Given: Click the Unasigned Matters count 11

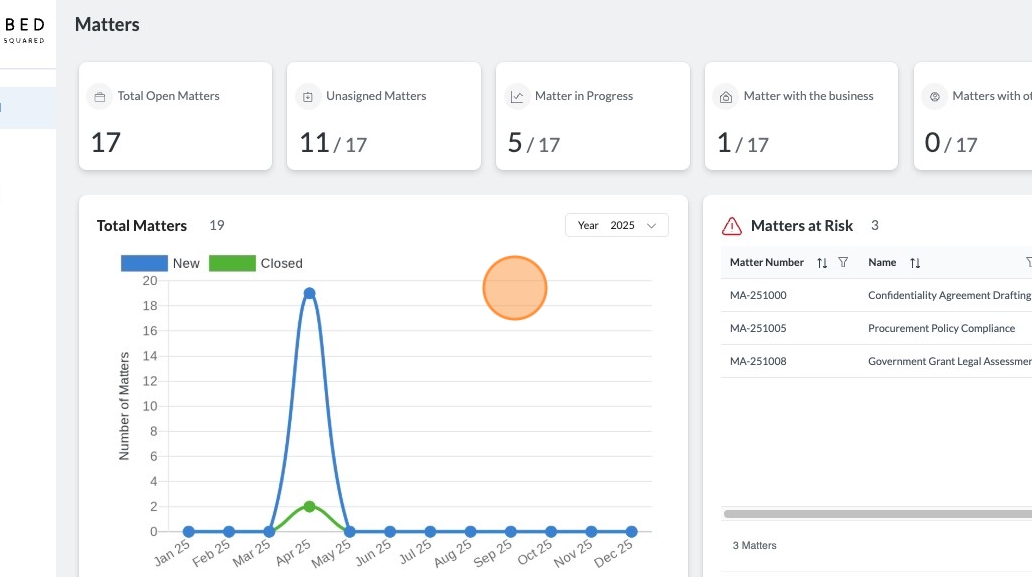Looking at the screenshot, I should click(314, 143).
